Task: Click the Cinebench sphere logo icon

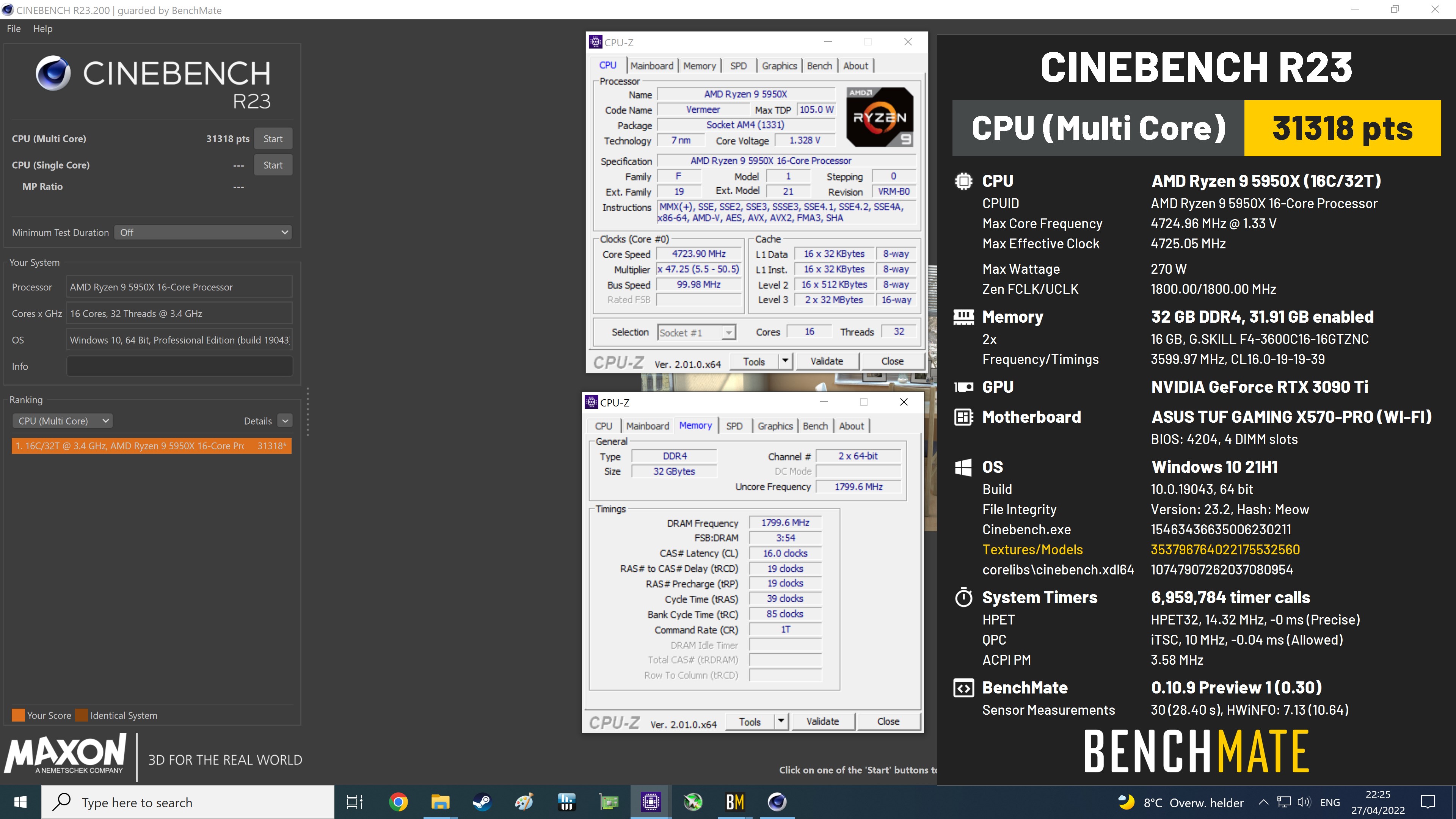Action: click(53, 74)
